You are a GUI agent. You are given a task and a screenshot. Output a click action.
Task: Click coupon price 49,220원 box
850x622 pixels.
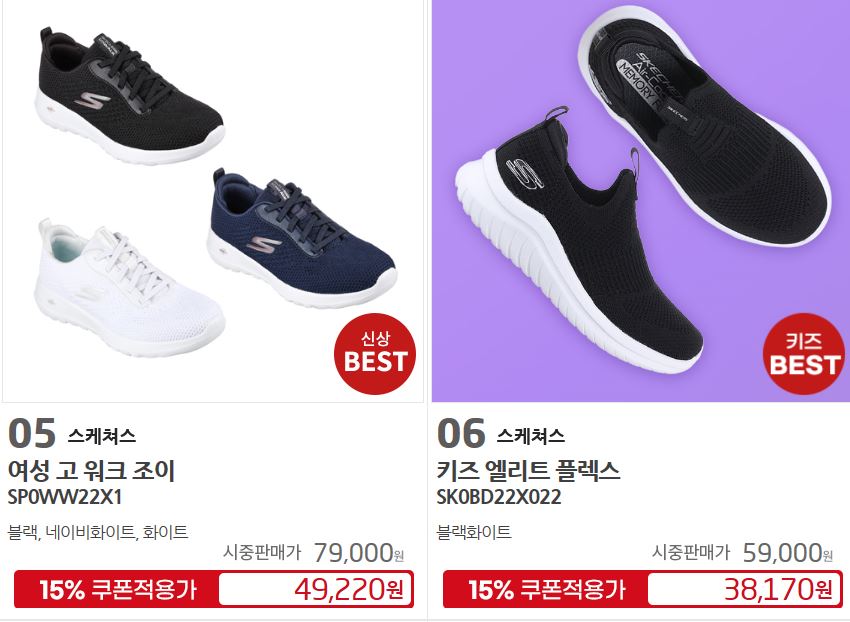point(315,589)
